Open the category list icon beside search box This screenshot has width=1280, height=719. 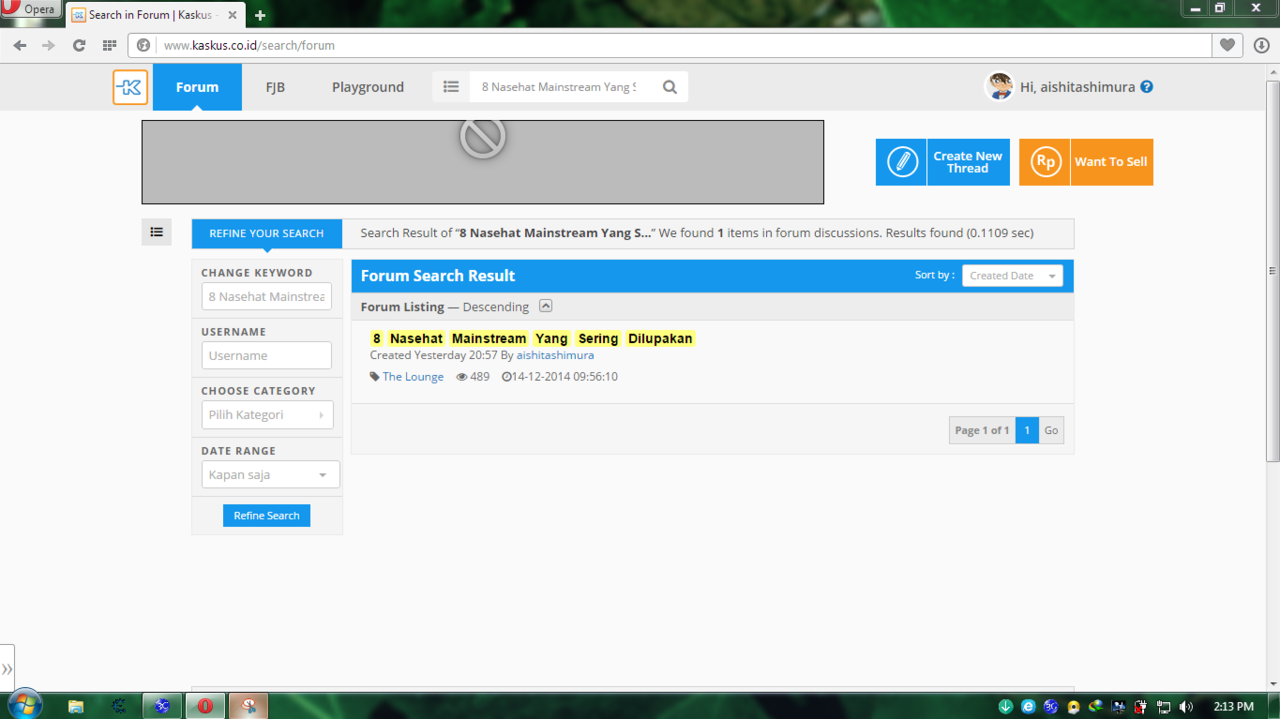tap(451, 87)
